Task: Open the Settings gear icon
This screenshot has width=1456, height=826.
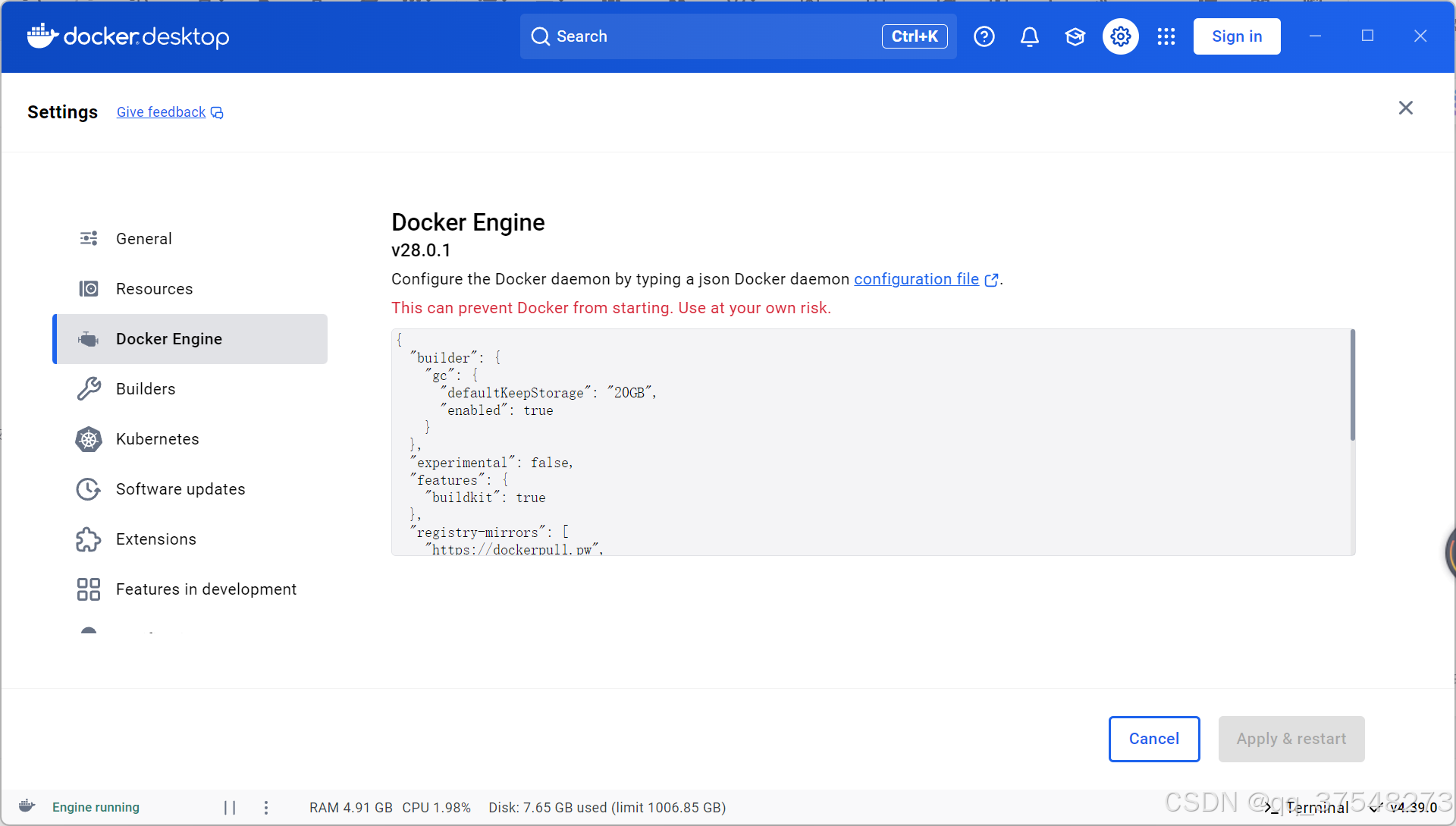Action: [1120, 36]
